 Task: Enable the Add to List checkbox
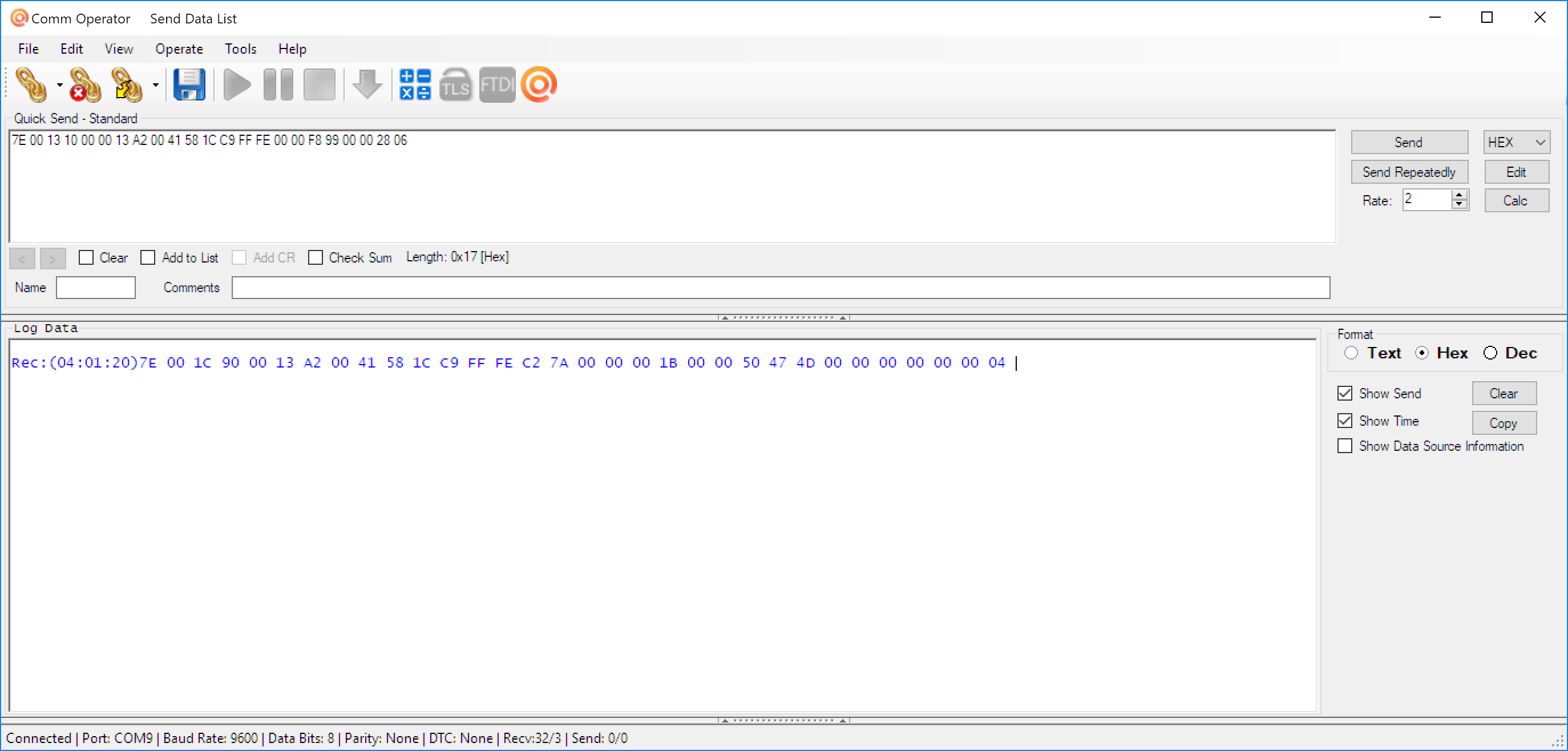(x=148, y=257)
